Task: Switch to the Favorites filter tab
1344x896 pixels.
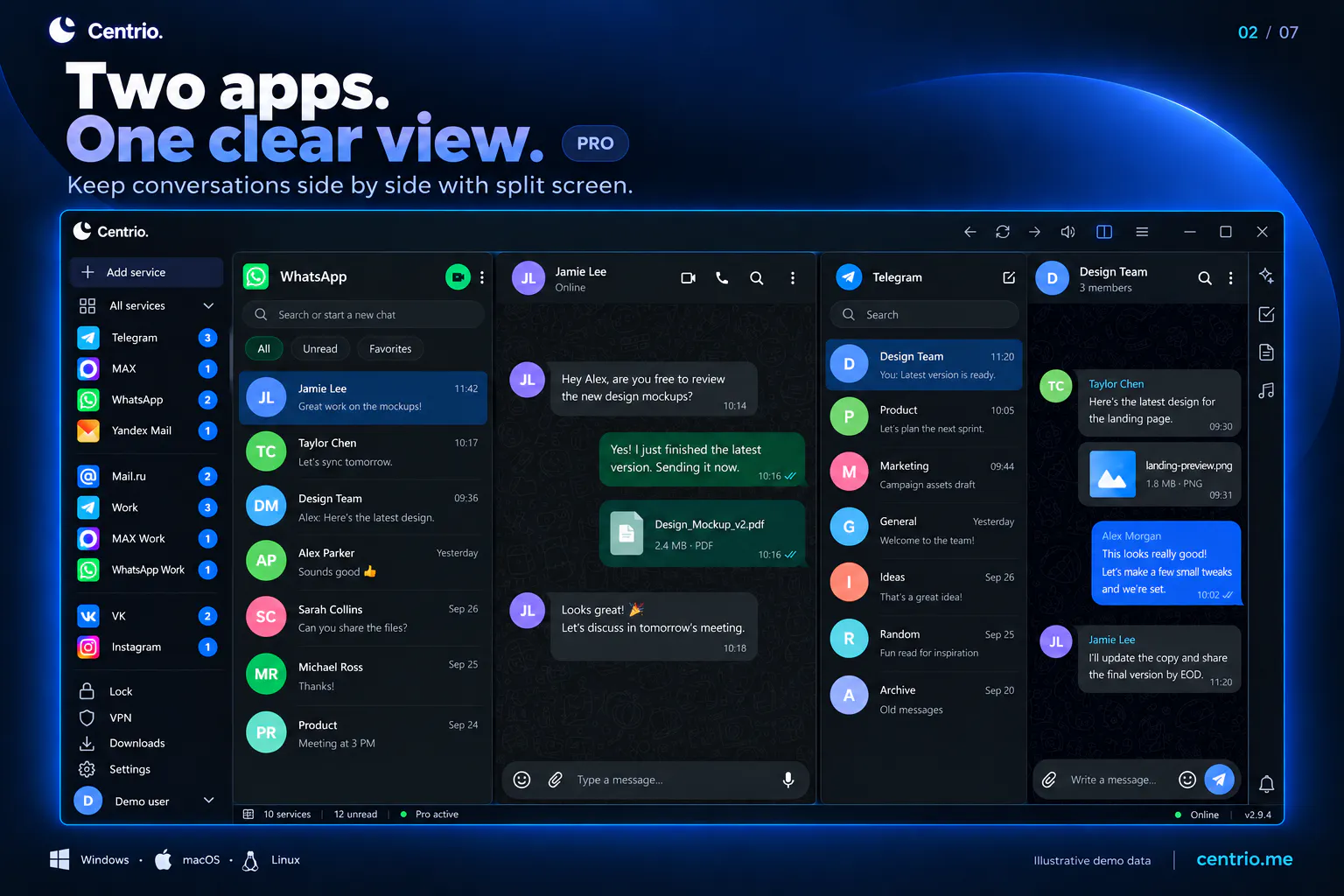Action: (x=390, y=349)
